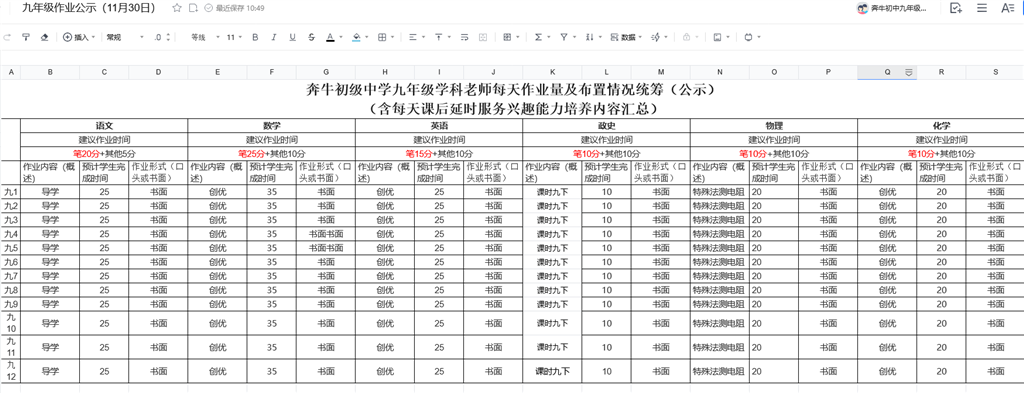Click the clear format eraser icon
The image size is (1024, 393).
[44, 37]
